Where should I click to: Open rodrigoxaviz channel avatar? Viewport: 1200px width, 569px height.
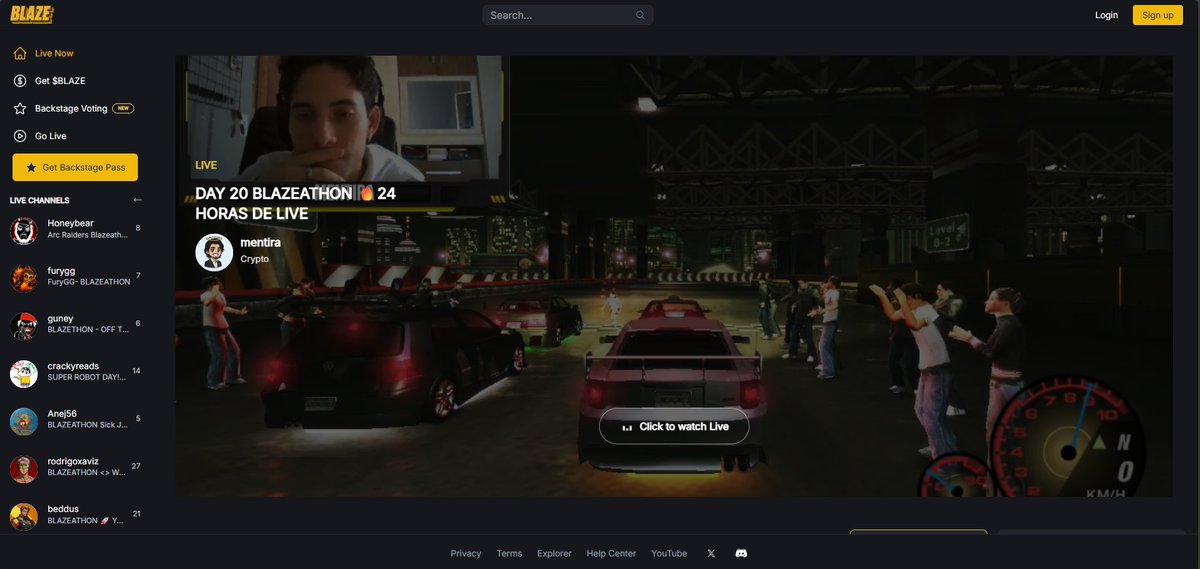[x=24, y=469]
